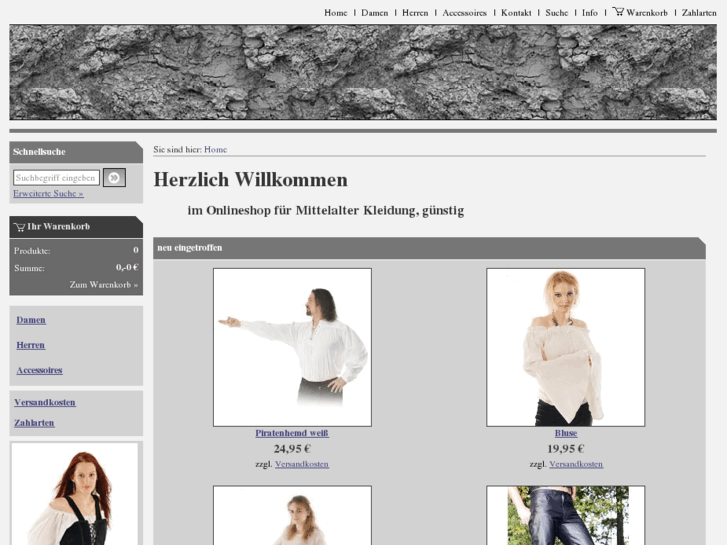The width and height of the screenshot is (727, 545).
Task: Click the cart icon beside Ihr Warenkorb
Action: pyautogui.click(x=19, y=227)
